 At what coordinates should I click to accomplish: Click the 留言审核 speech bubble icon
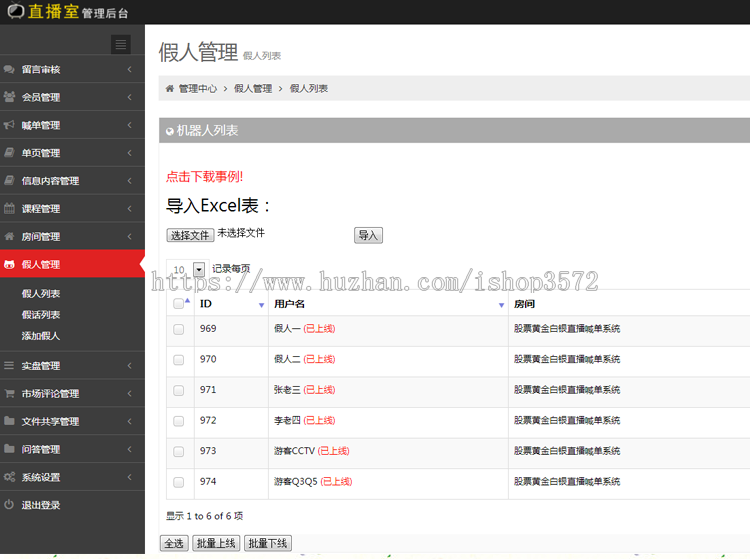[9, 69]
